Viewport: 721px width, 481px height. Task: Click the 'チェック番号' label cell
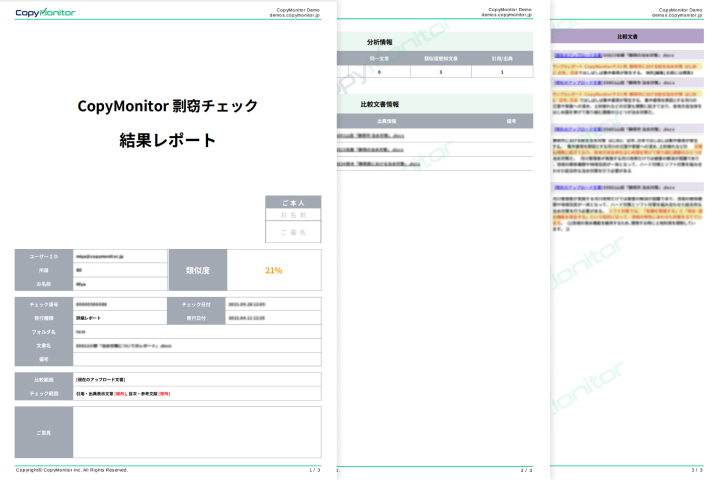(44, 304)
